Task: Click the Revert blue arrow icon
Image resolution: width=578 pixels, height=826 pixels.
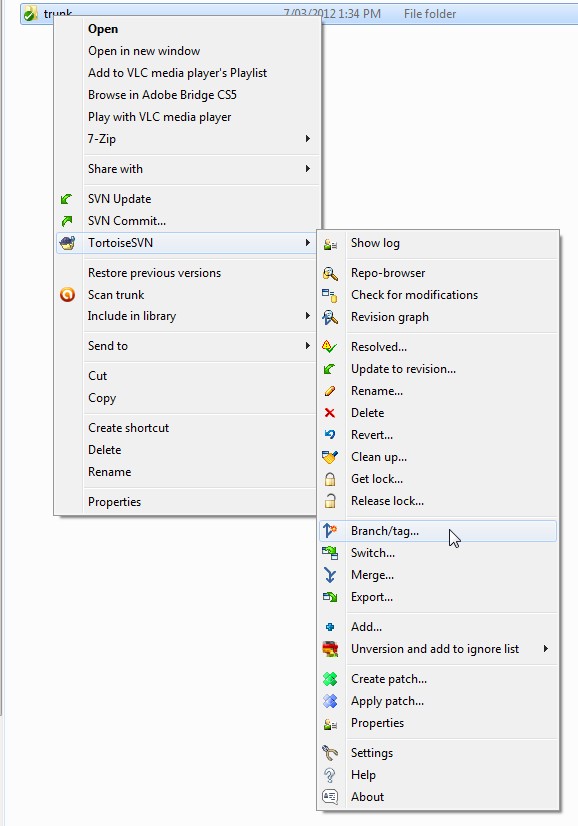Action: [x=330, y=435]
